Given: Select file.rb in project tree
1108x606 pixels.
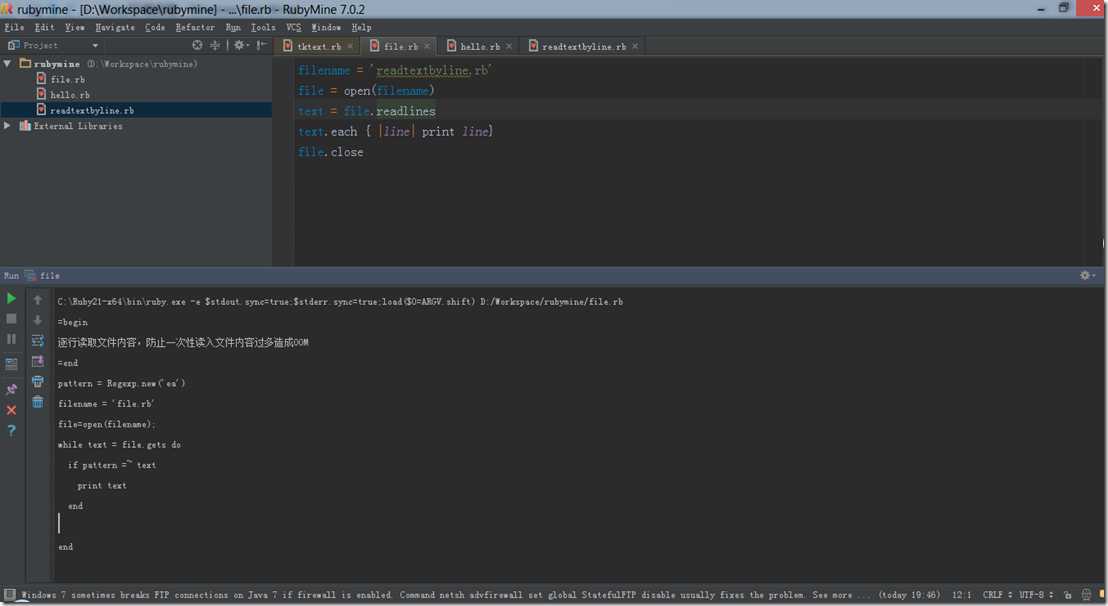Looking at the screenshot, I should coord(67,79).
